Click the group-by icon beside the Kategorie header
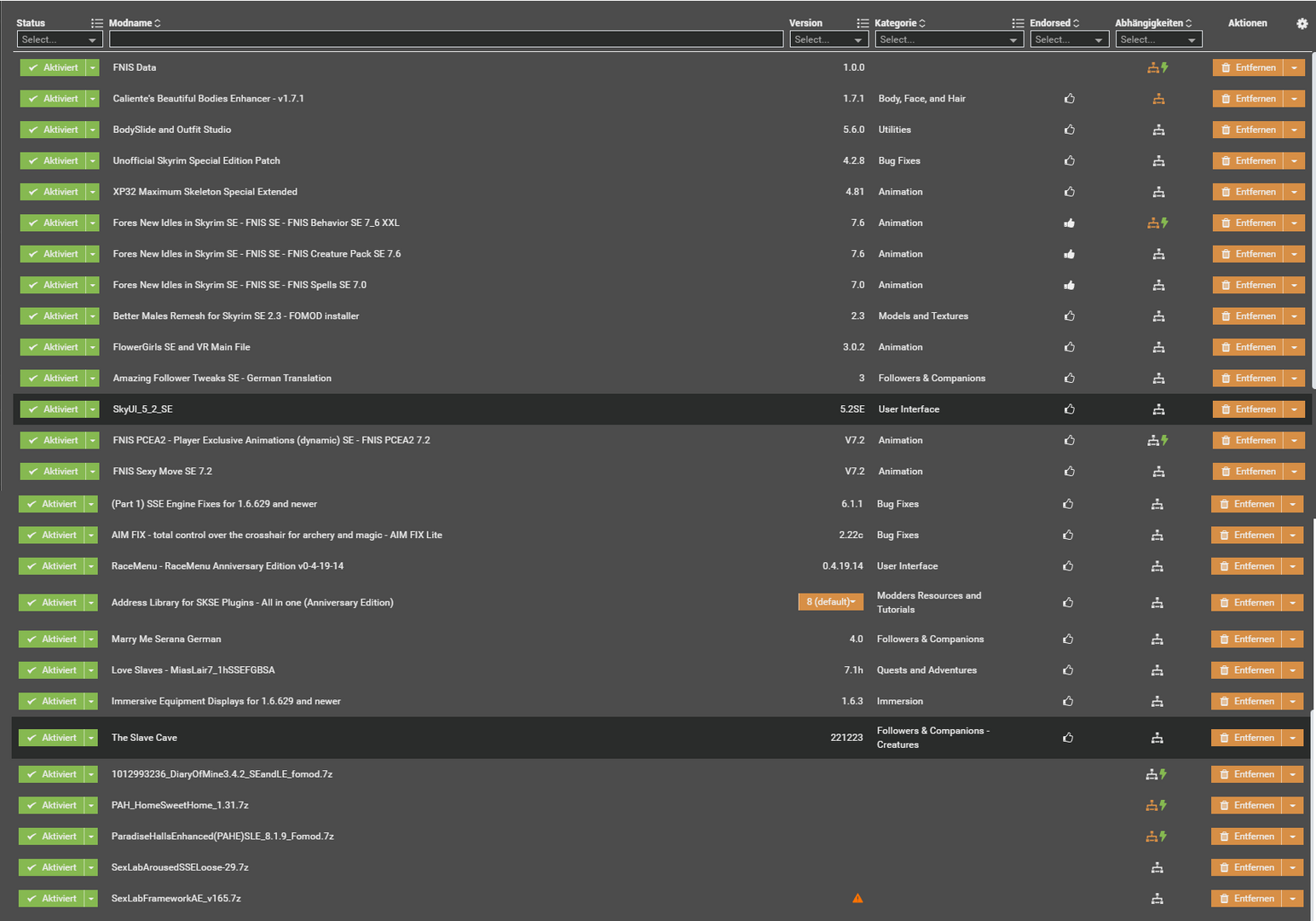Image resolution: width=1316 pixels, height=921 pixels. coord(1018,23)
